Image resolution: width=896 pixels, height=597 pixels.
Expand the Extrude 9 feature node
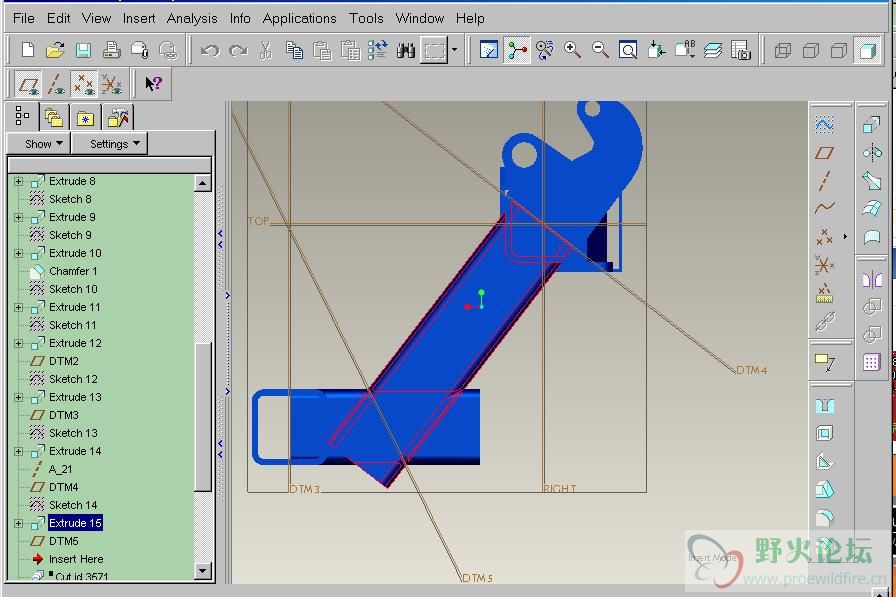coord(18,218)
